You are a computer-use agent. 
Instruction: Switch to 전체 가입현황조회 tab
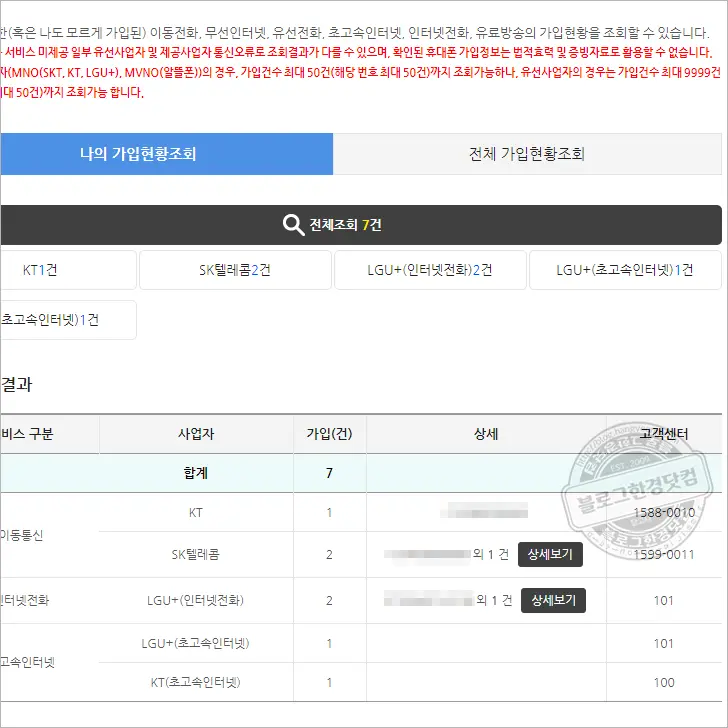[527, 154]
